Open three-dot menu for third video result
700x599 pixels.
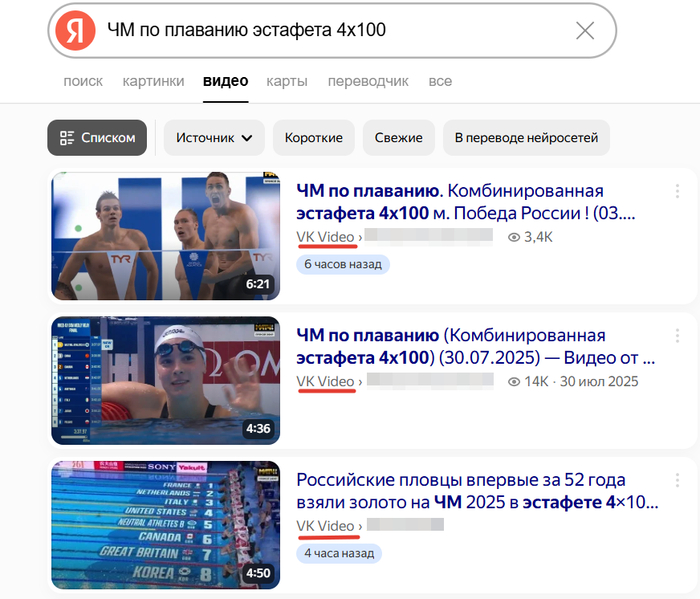click(x=677, y=480)
